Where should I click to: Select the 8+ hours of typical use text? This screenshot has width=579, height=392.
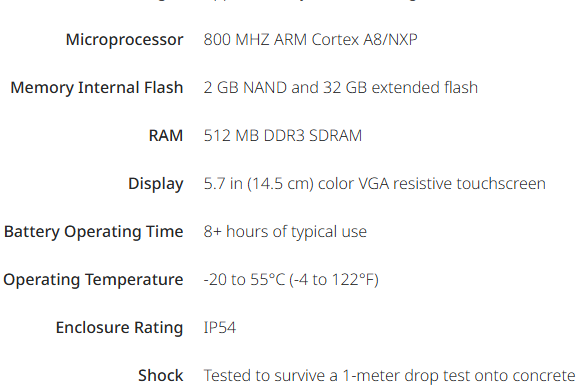285,232
